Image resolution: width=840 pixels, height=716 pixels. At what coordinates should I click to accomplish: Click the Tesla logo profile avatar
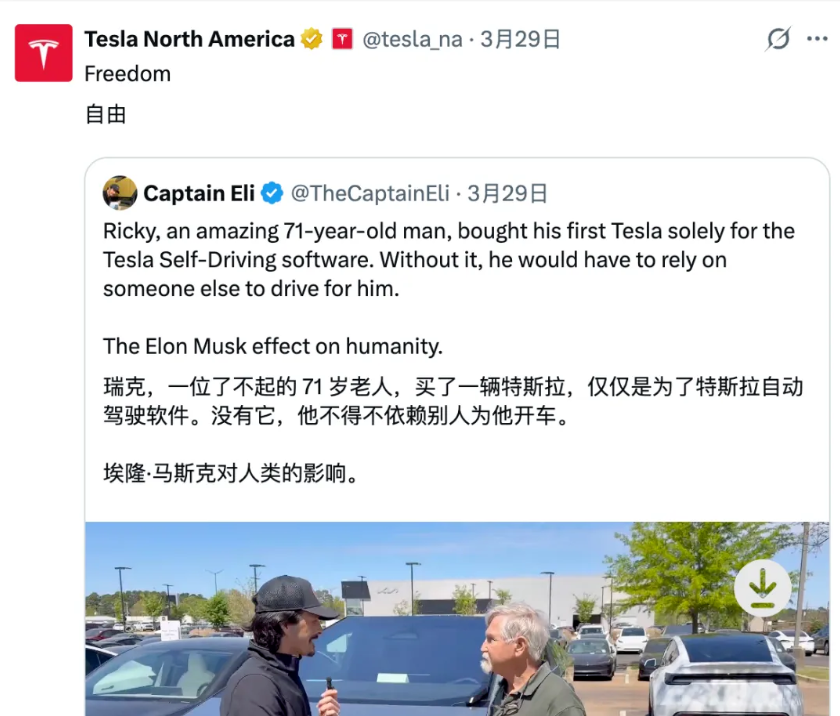(43, 53)
